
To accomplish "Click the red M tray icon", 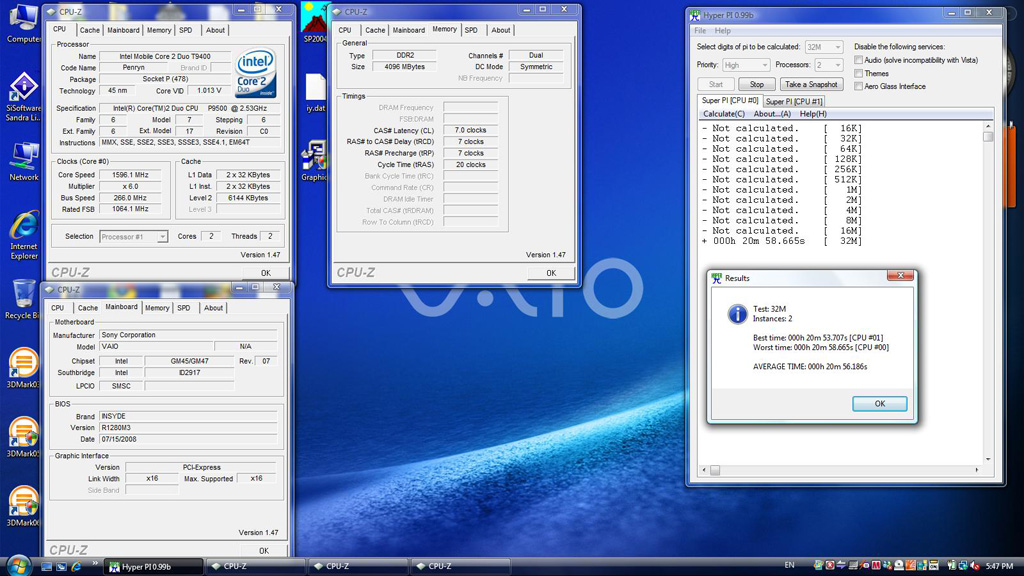I will click(876, 566).
